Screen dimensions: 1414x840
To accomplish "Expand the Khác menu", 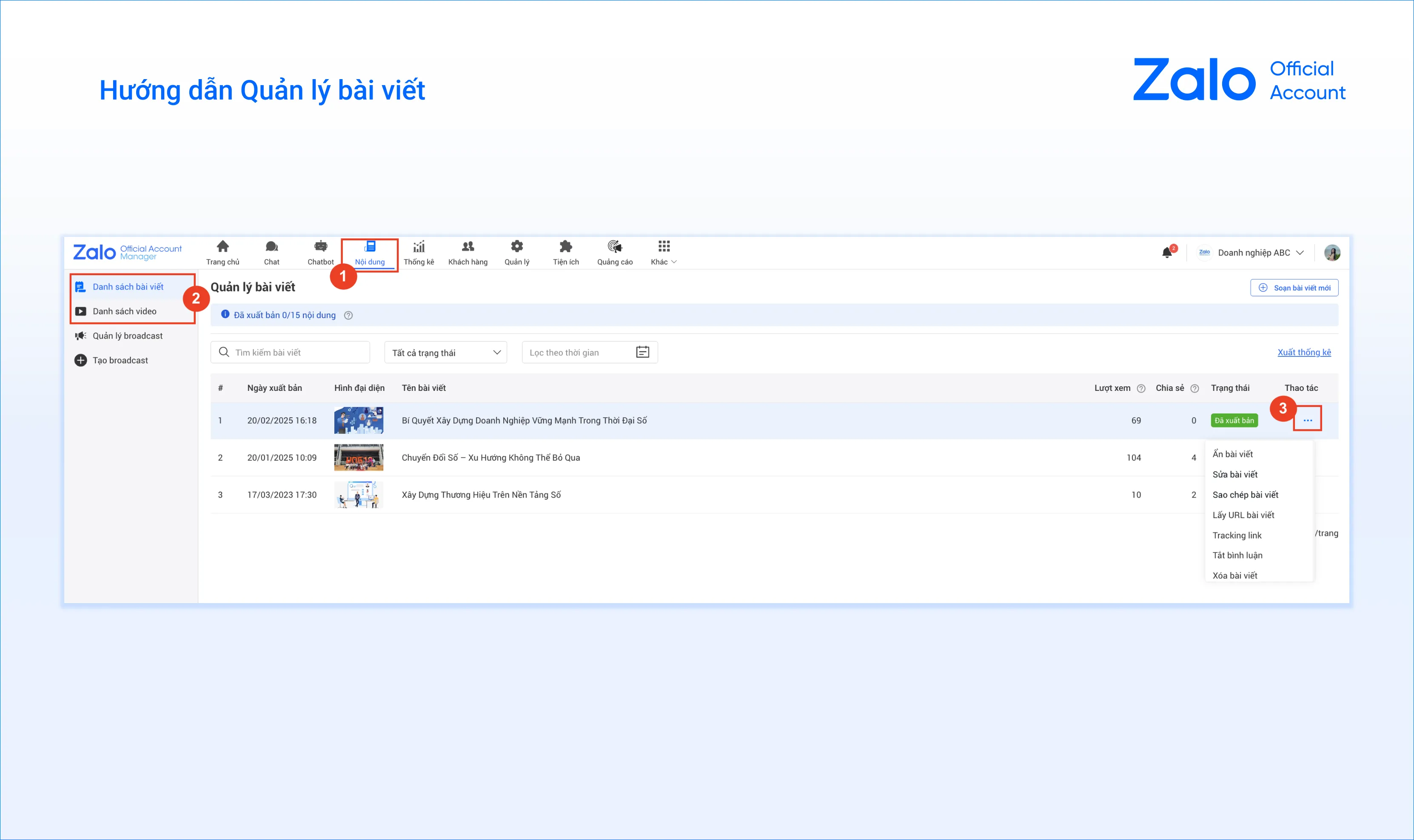I will (x=664, y=253).
